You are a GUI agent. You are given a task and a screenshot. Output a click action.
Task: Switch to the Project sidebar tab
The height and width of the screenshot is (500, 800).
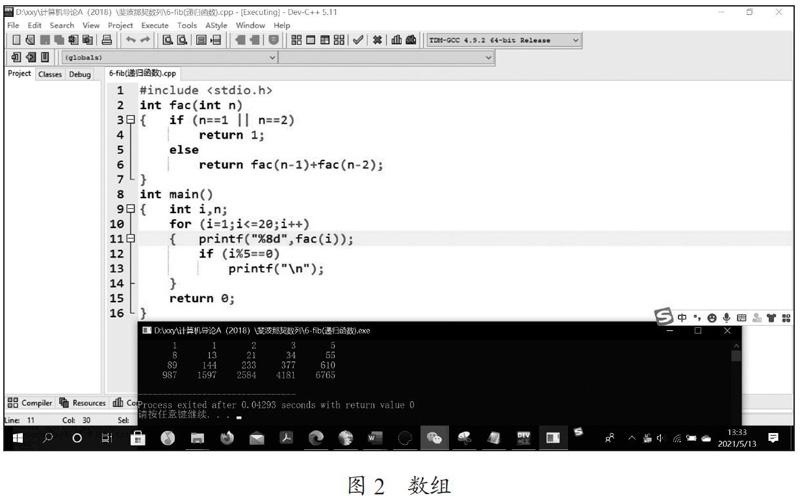19,73
